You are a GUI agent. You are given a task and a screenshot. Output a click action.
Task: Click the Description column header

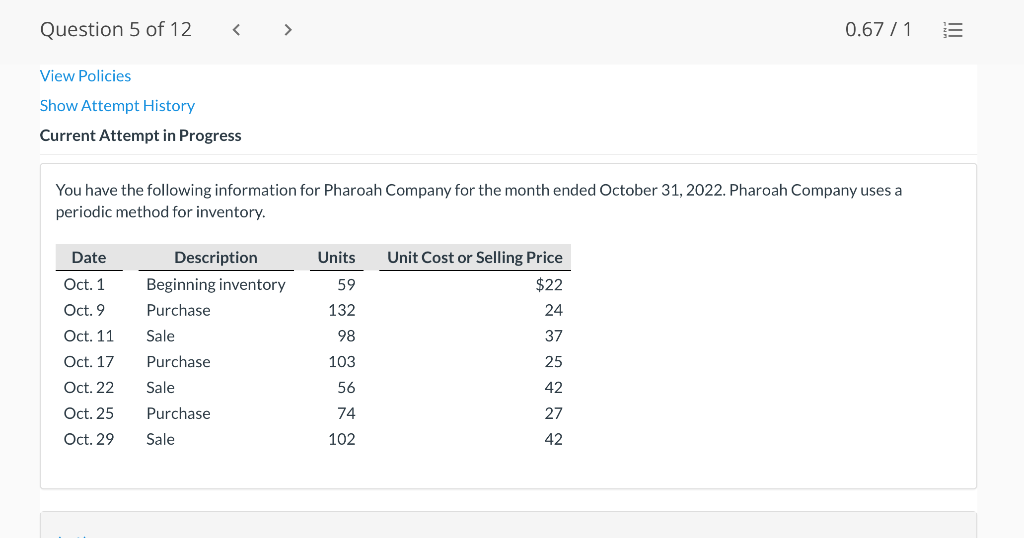point(216,258)
